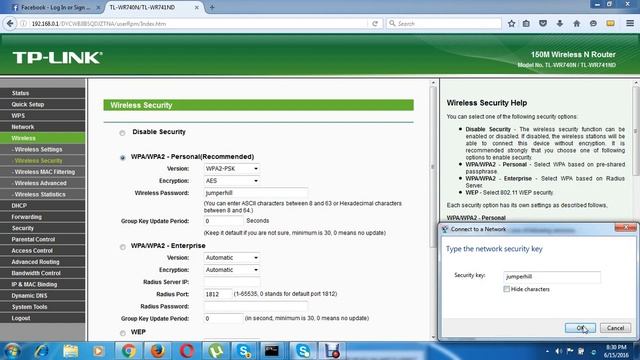
Task: Open Quick Setup in sidebar
Action: (x=43, y=104)
